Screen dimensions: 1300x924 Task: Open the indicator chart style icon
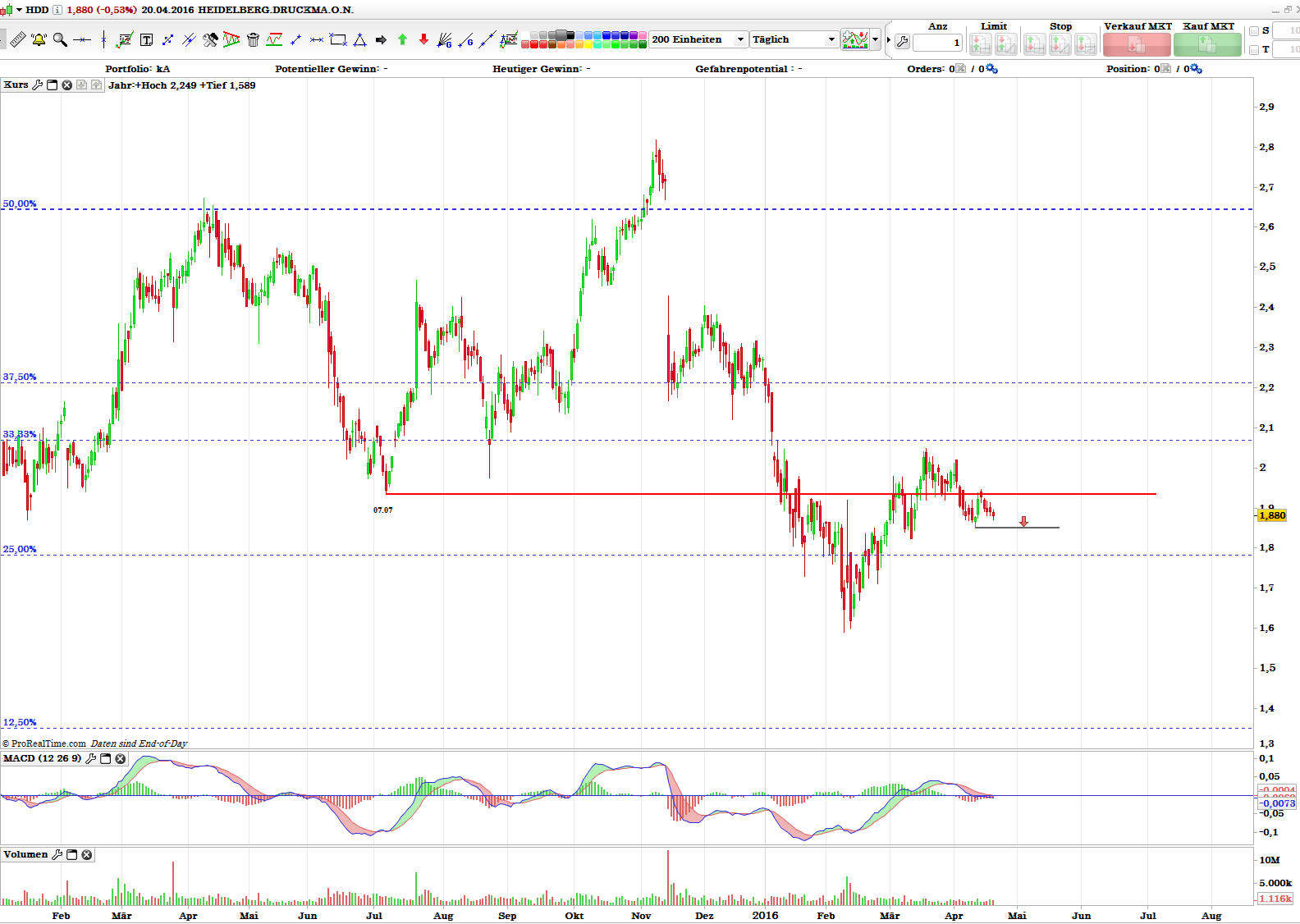click(855, 39)
